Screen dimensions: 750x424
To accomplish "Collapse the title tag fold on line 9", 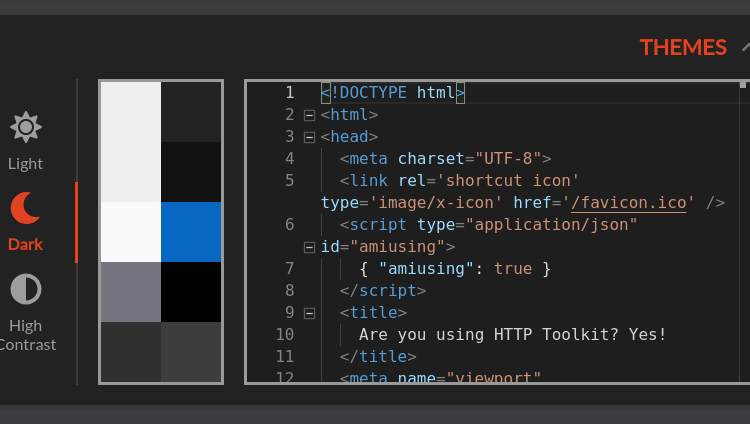I will point(309,313).
